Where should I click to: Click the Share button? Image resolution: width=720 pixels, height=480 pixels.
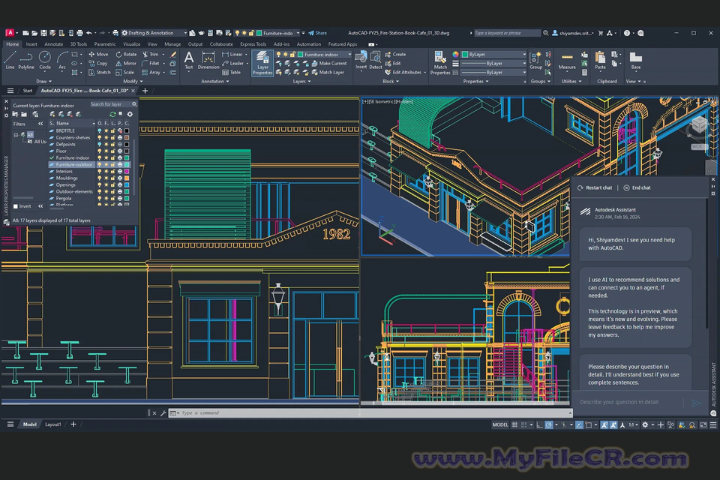318,33
